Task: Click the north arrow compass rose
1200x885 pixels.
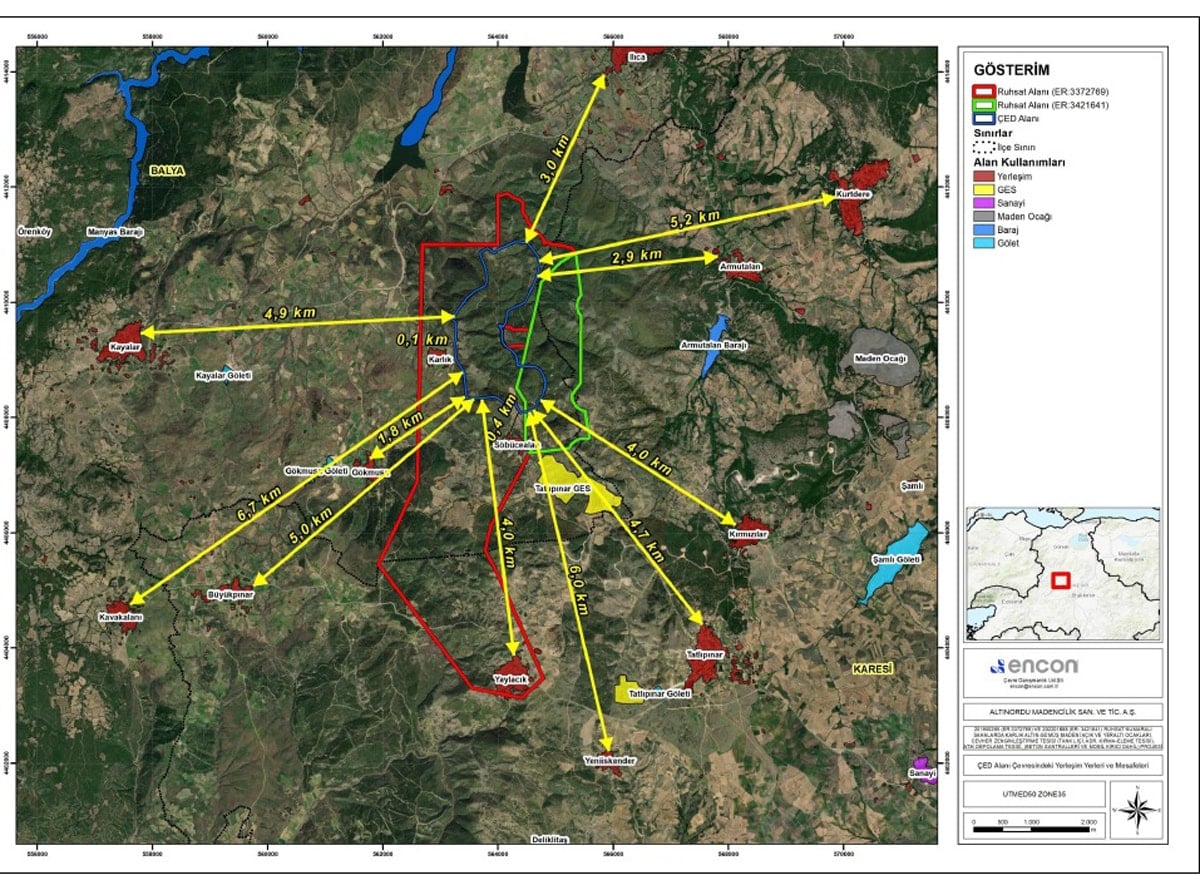Action: coord(1138,810)
